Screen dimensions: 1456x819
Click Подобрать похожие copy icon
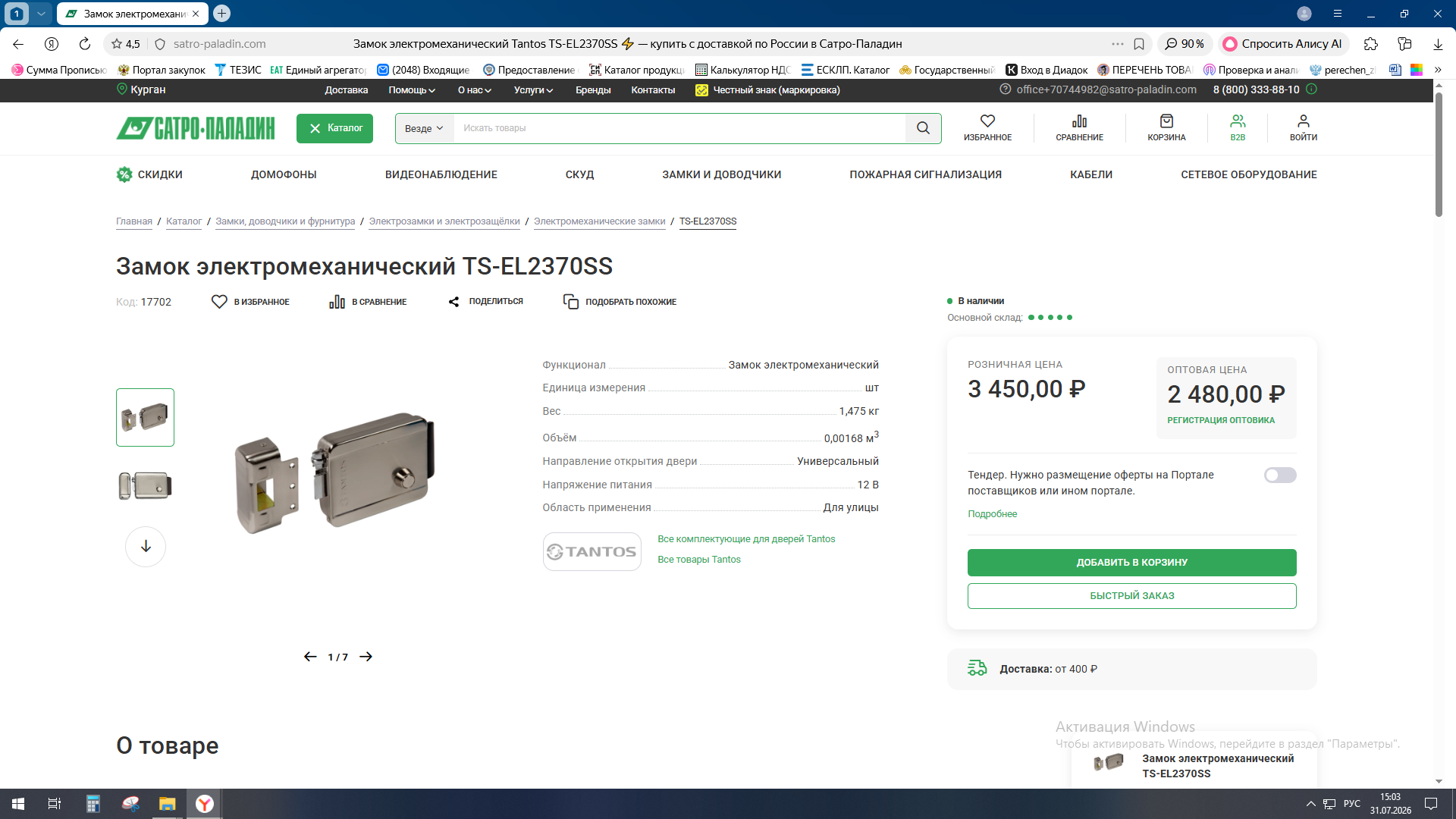570,302
